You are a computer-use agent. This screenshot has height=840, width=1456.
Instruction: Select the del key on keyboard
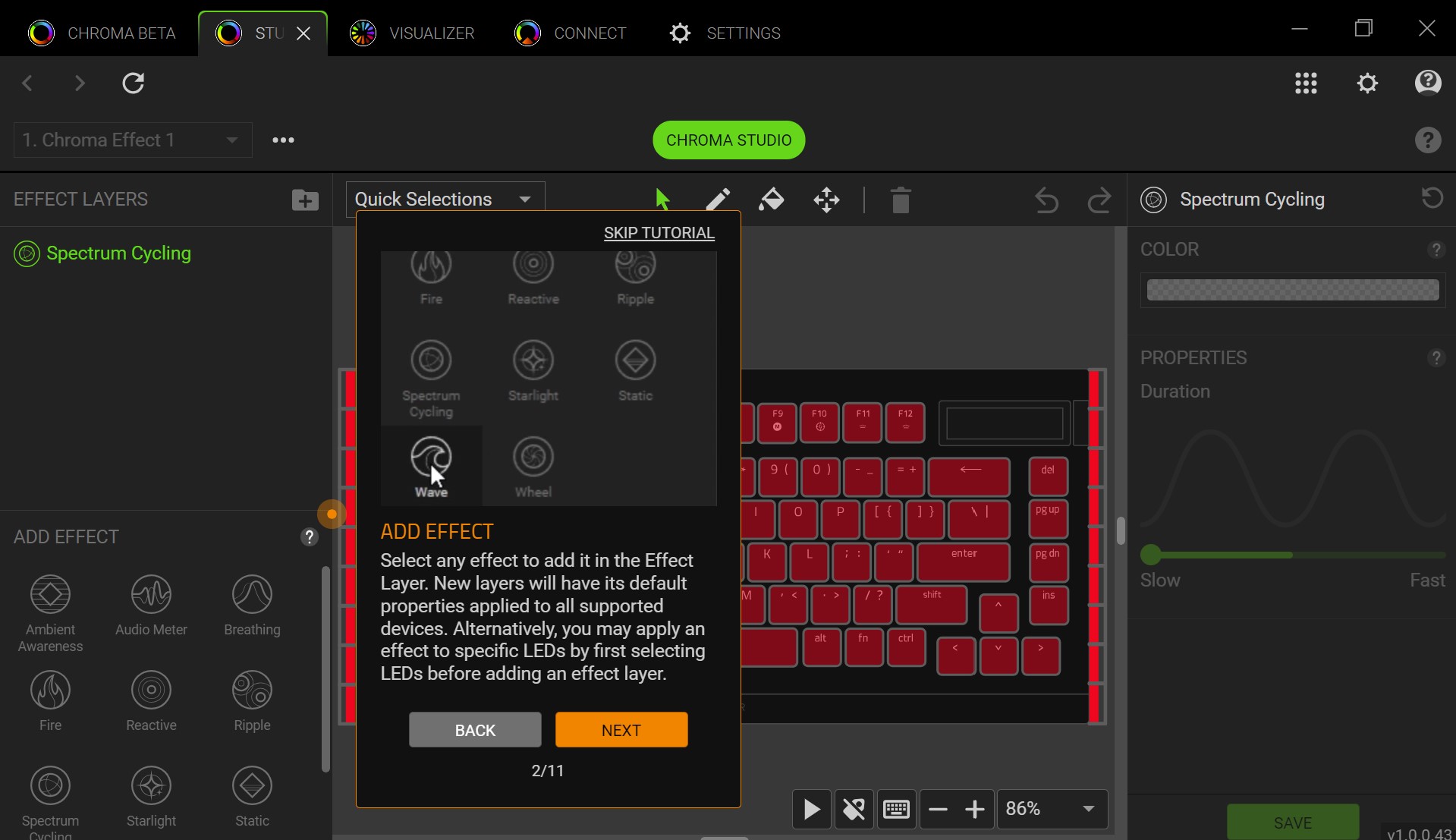[1048, 477]
